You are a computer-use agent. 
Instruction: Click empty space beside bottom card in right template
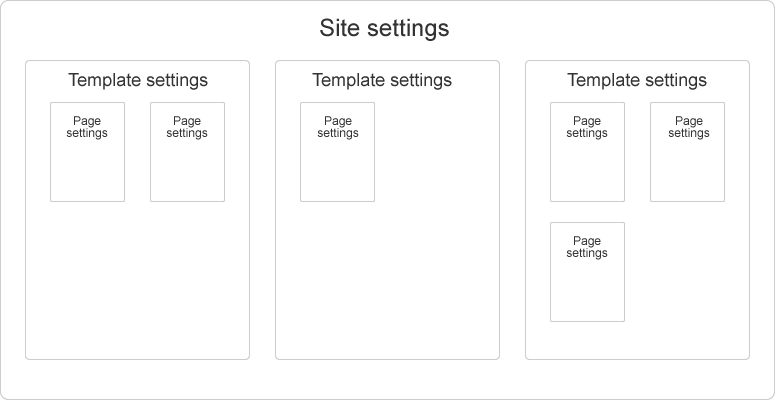[x=687, y=280]
